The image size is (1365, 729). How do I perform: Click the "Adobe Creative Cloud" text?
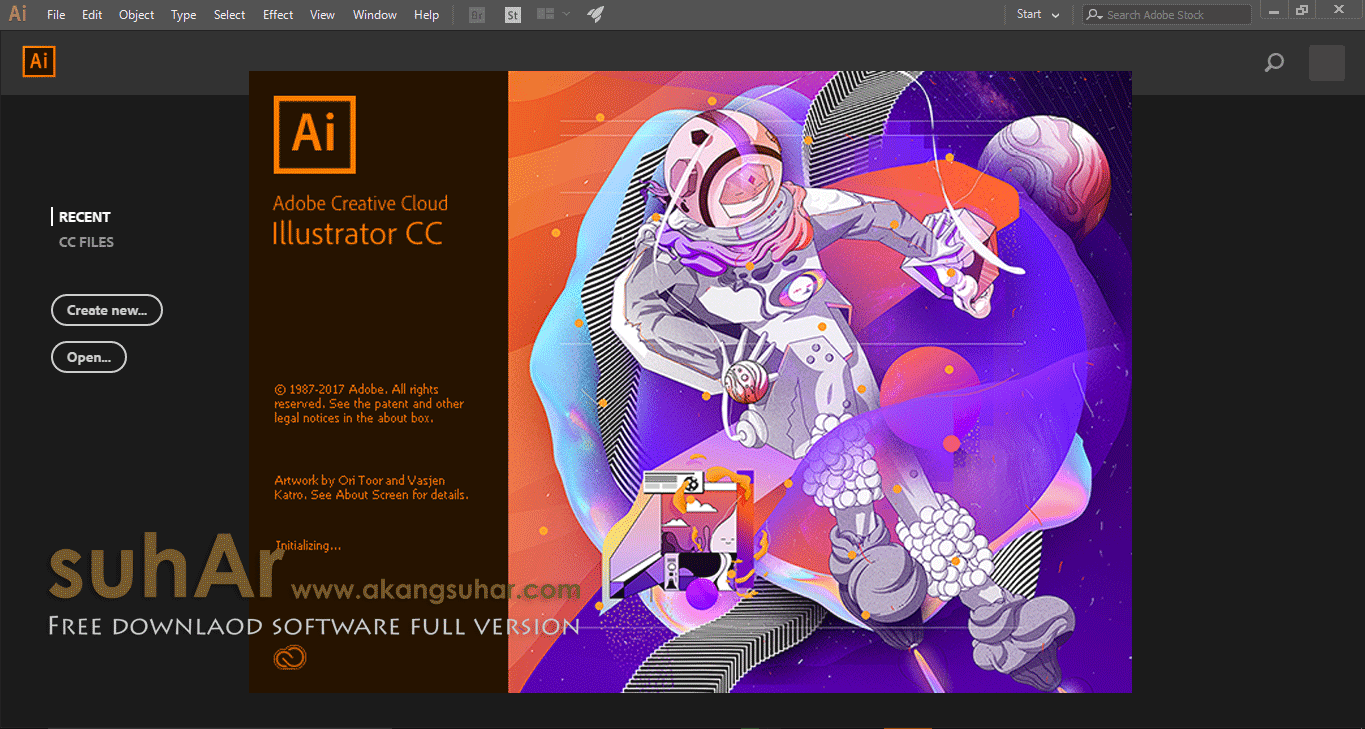click(x=361, y=203)
